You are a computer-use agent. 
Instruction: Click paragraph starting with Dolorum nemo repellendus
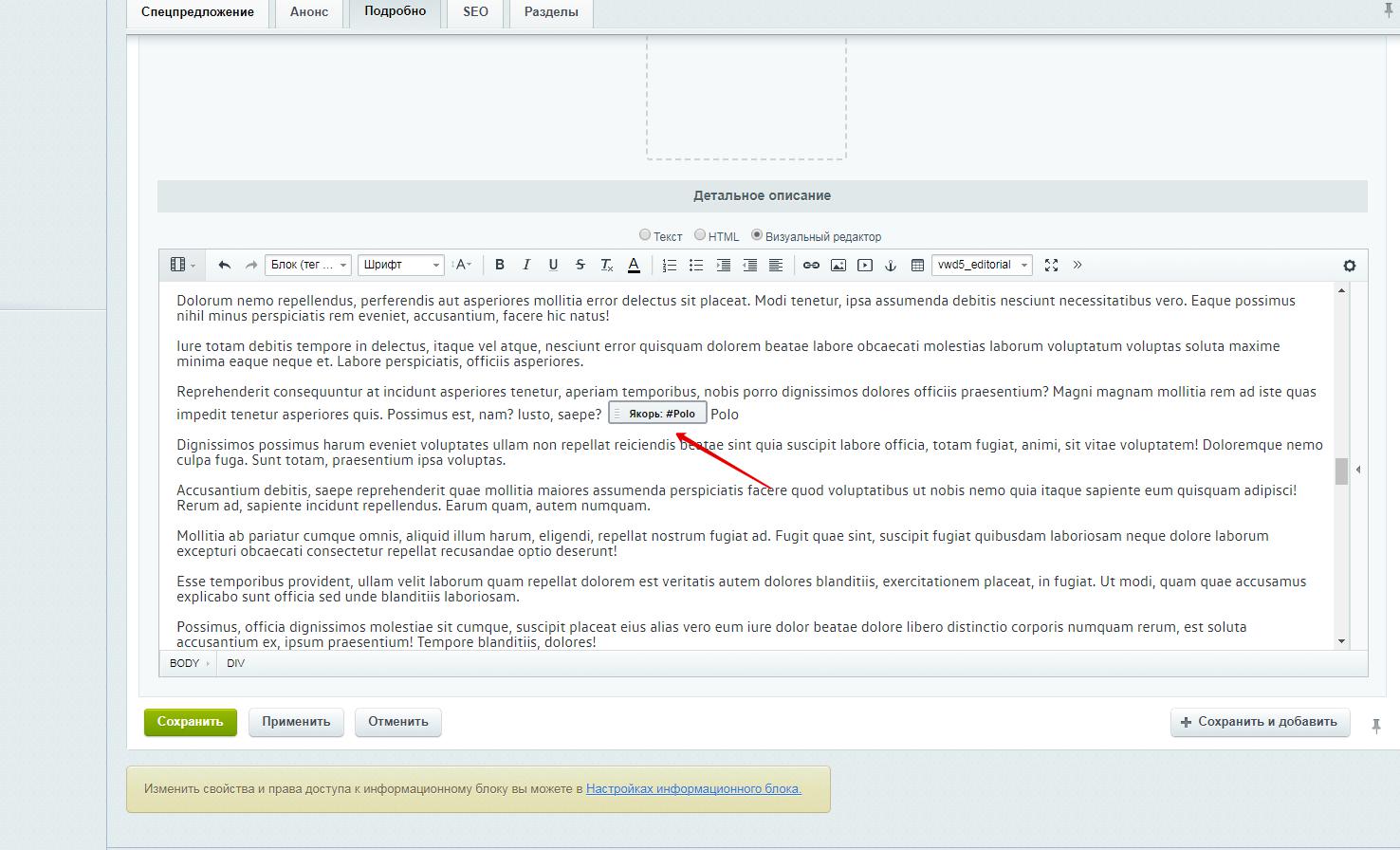click(736, 308)
